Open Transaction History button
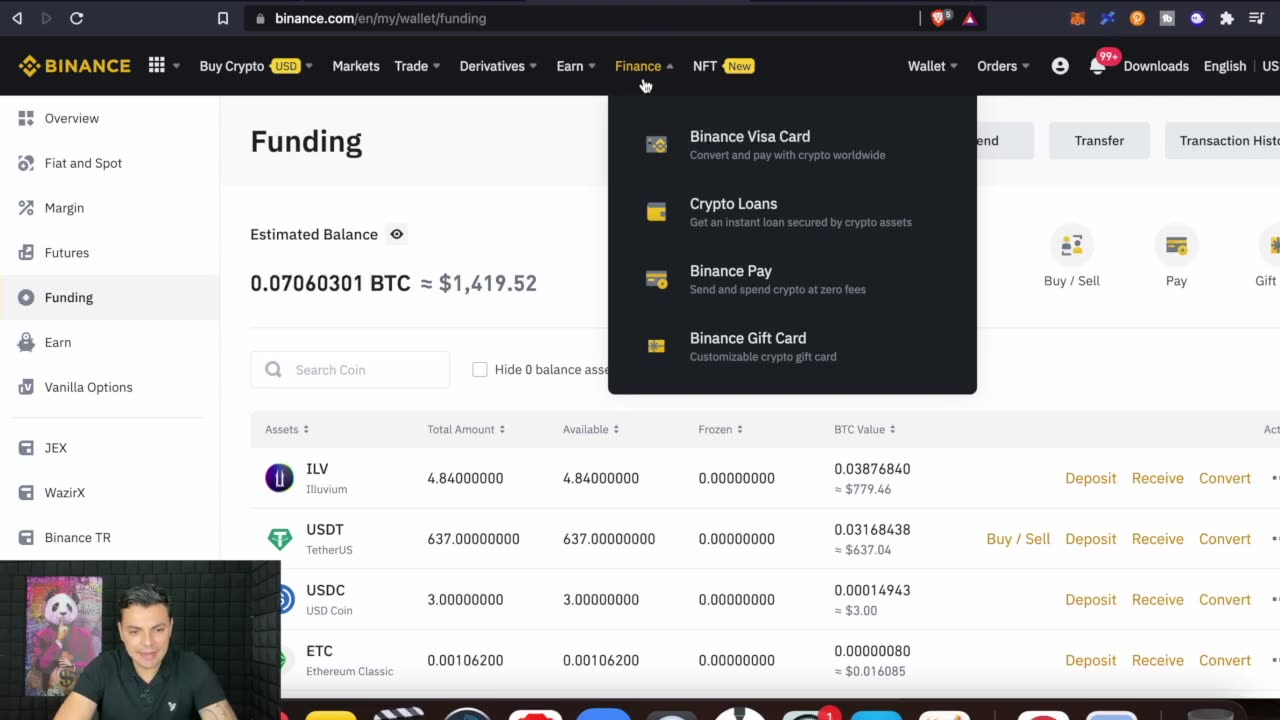The image size is (1280, 720). [1223, 141]
